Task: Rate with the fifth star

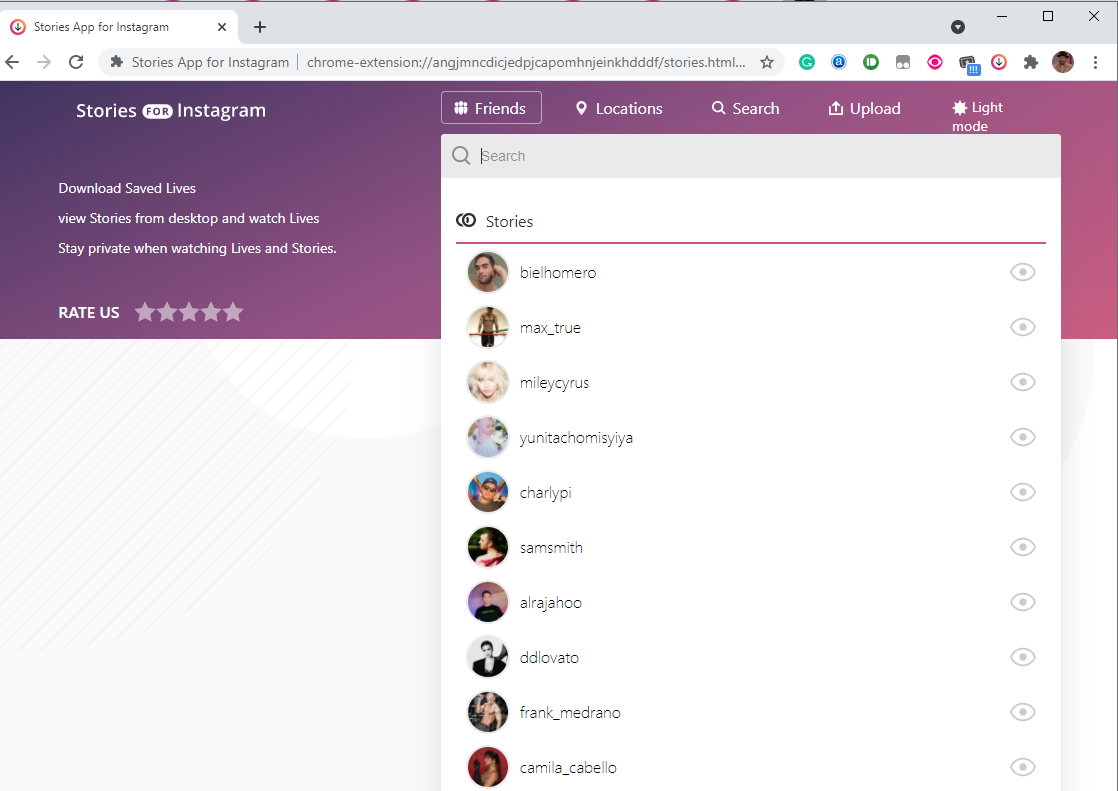Action: (233, 312)
